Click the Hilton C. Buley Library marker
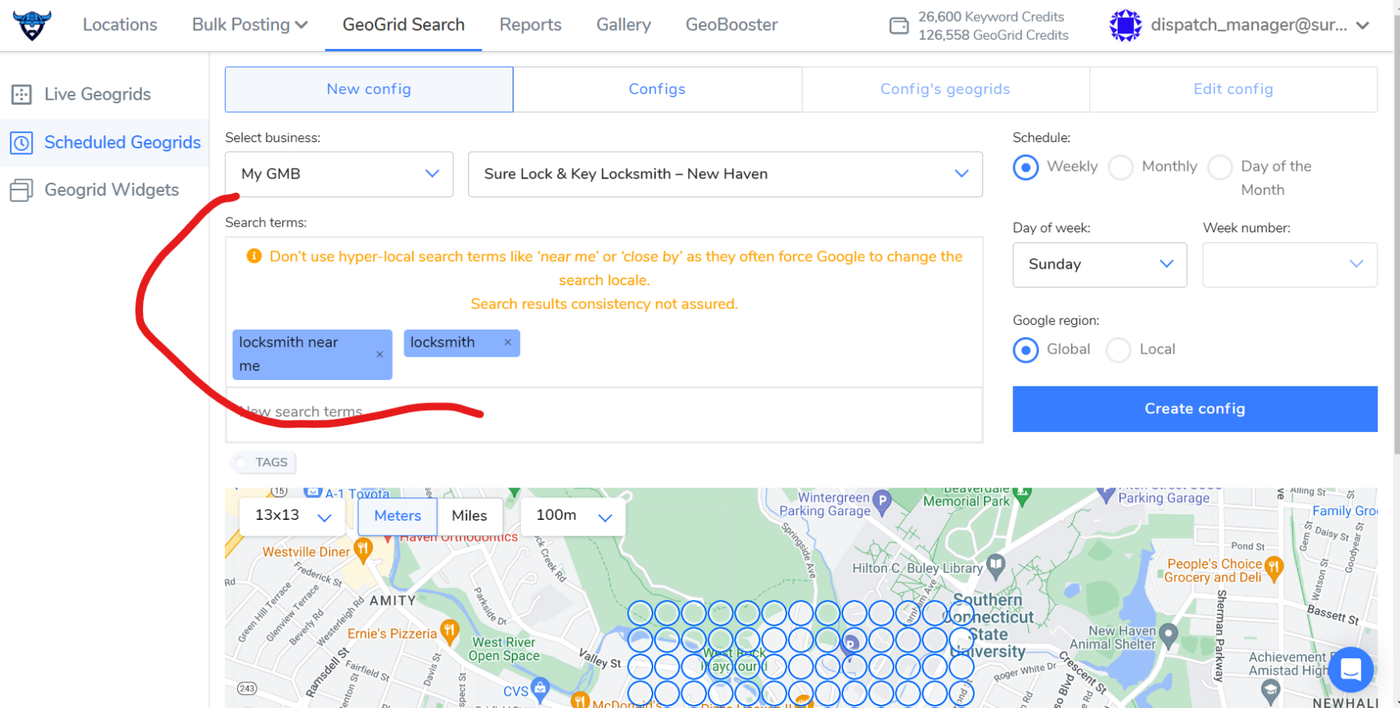The height and width of the screenshot is (708, 1400). (995, 566)
